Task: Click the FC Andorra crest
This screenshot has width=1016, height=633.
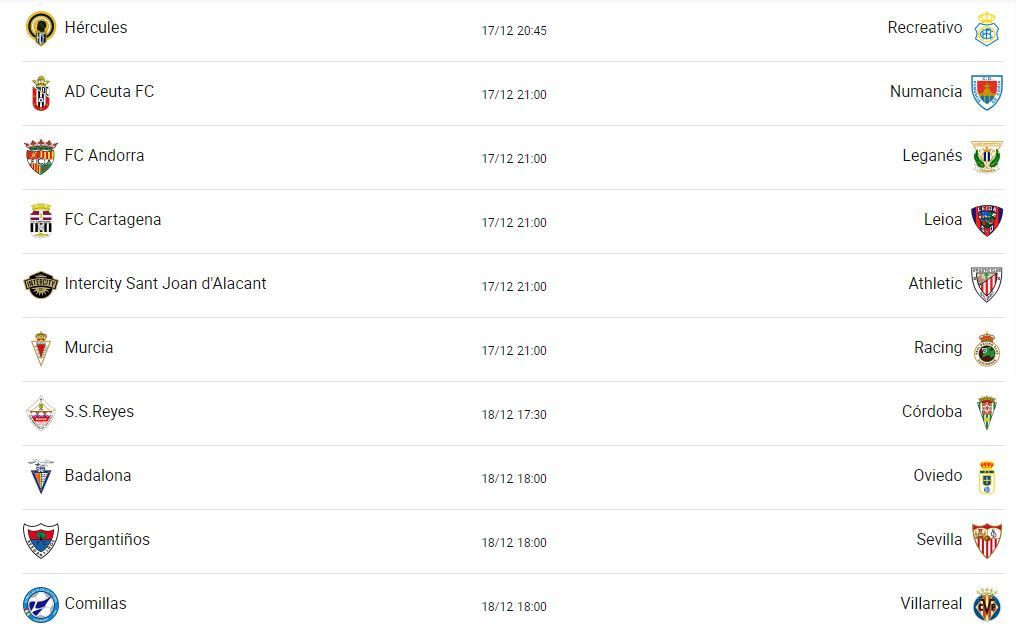Action: point(41,157)
